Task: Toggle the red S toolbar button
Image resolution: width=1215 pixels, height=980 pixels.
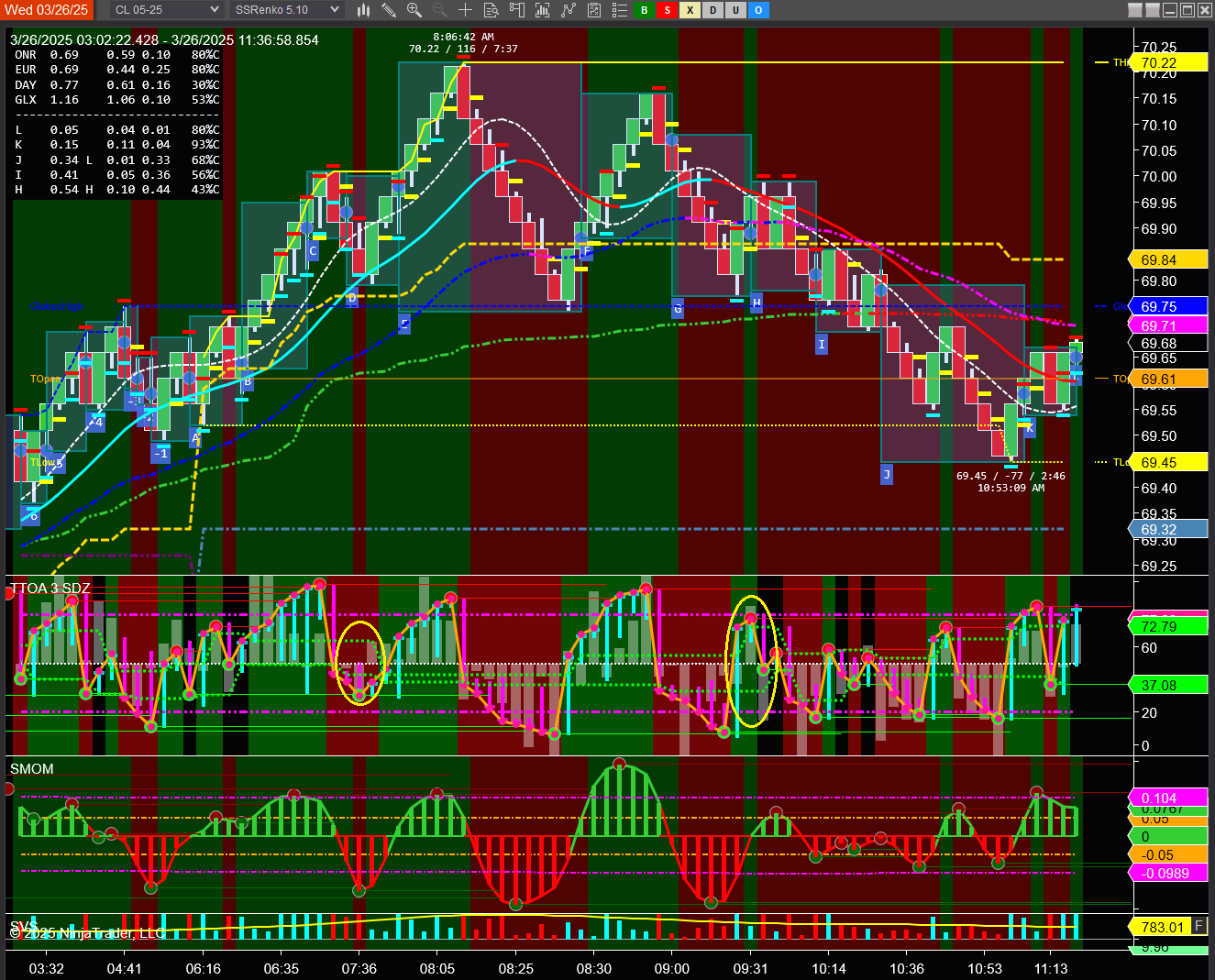Action: click(x=667, y=10)
